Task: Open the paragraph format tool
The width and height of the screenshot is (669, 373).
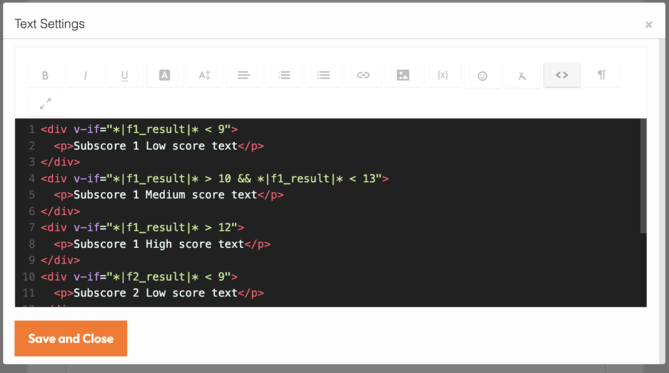Action: [602, 75]
